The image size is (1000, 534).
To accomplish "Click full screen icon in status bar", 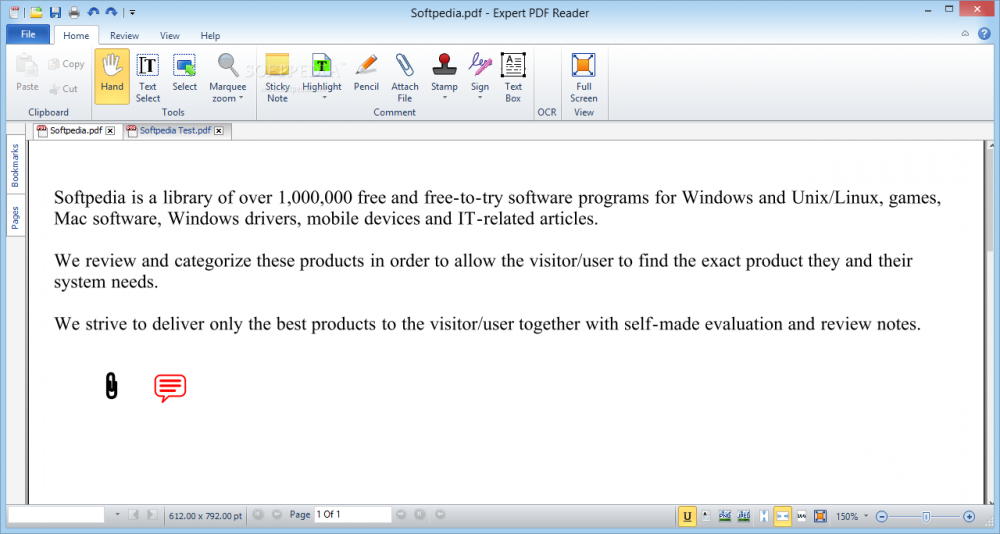I will point(820,515).
